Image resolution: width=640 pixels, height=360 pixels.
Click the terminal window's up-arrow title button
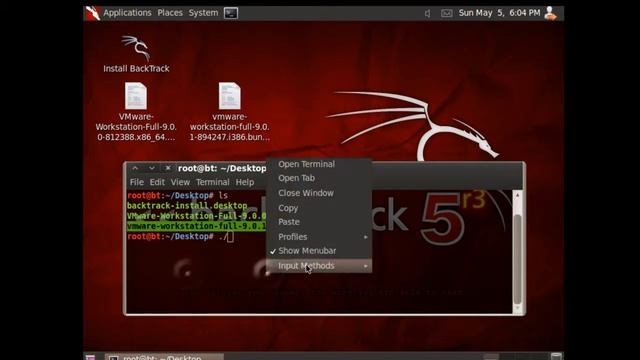click(x=136, y=168)
